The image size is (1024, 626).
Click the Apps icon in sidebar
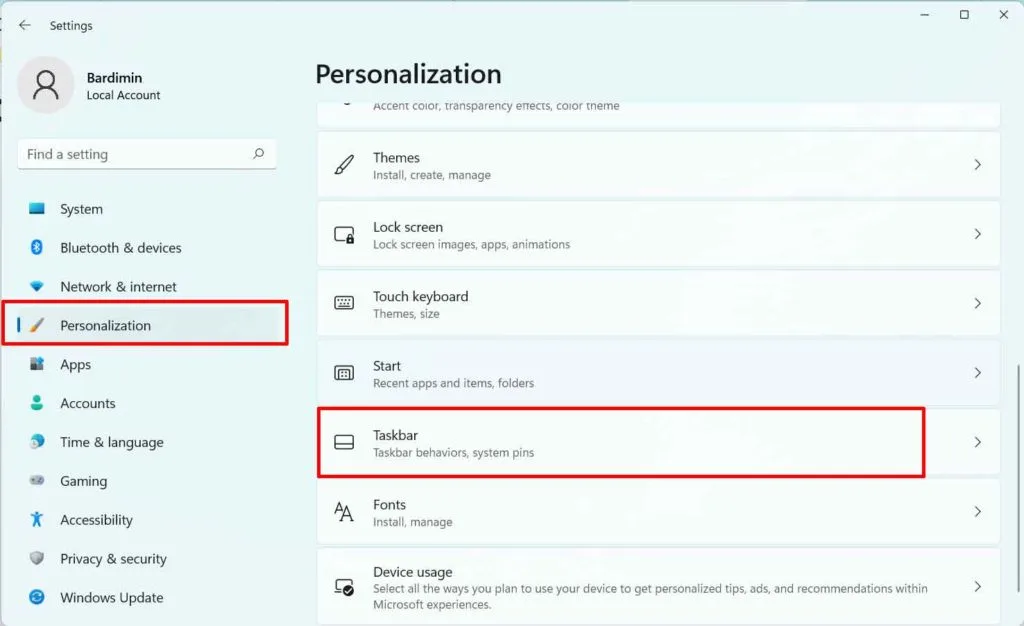[x=37, y=364]
